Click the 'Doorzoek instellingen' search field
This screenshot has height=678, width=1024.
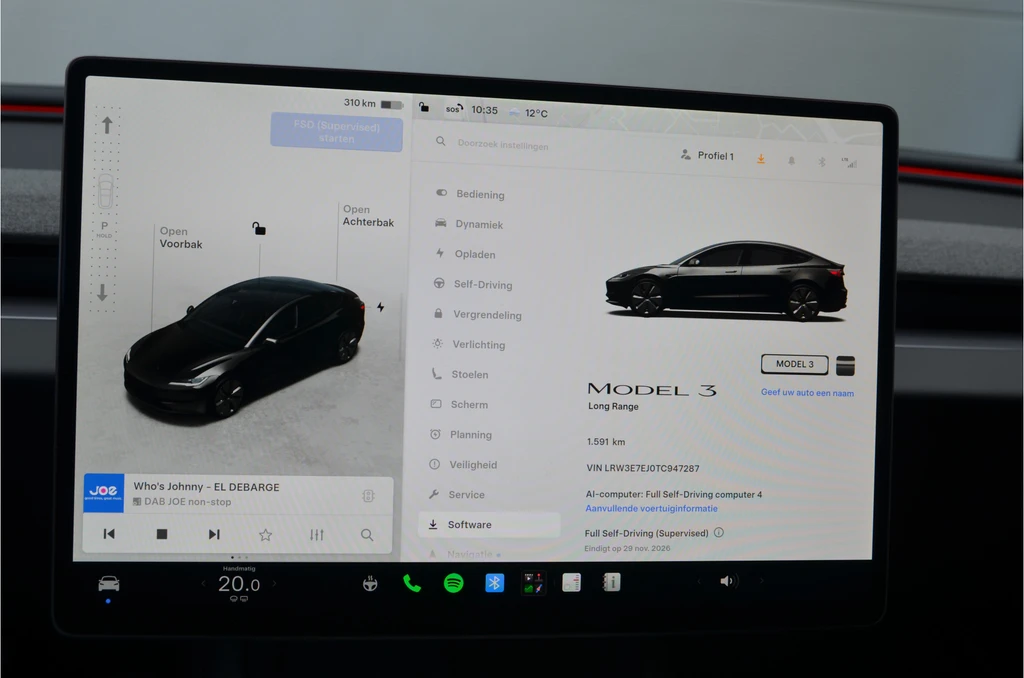(503, 144)
